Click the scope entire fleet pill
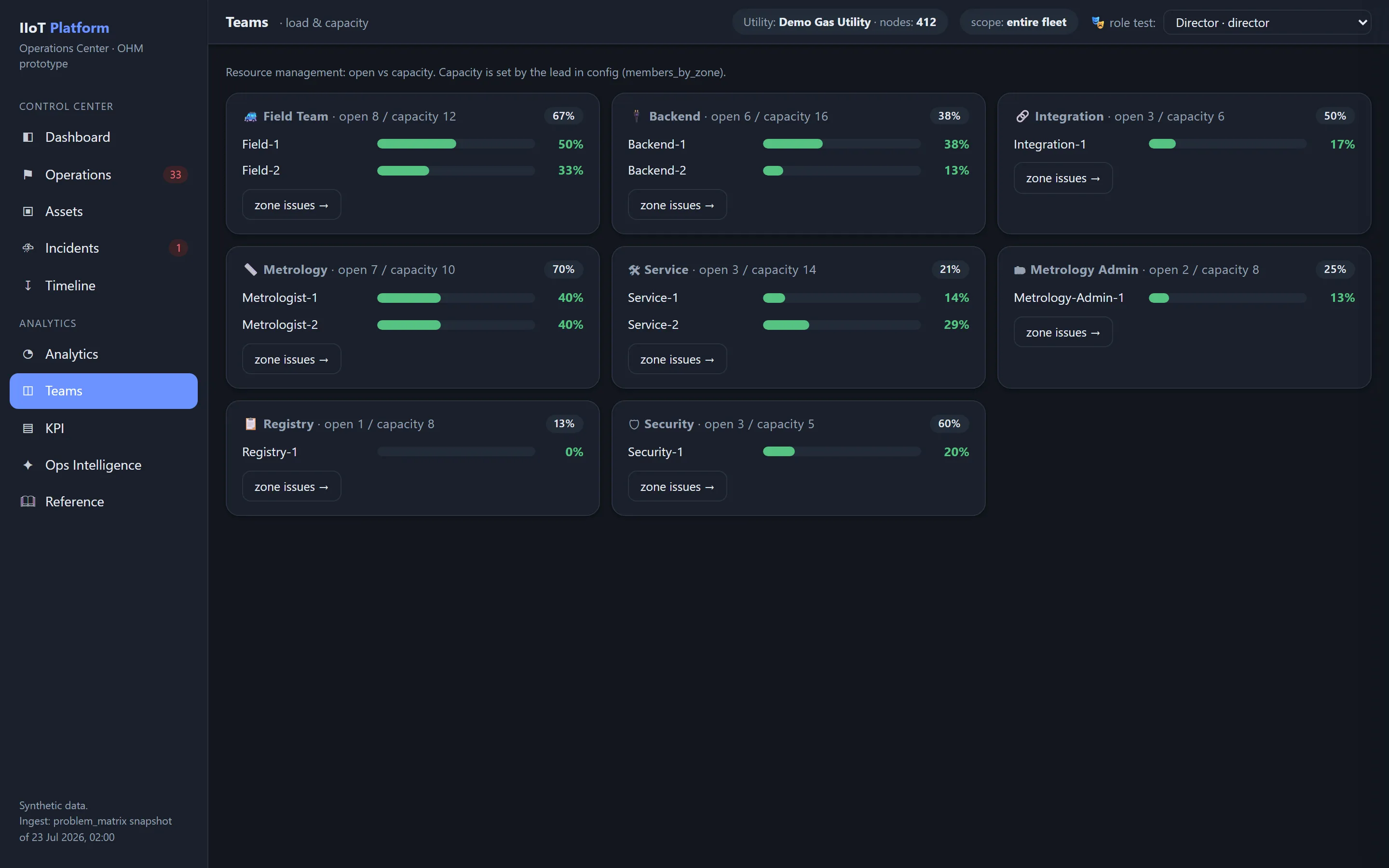 pyautogui.click(x=1018, y=22)
